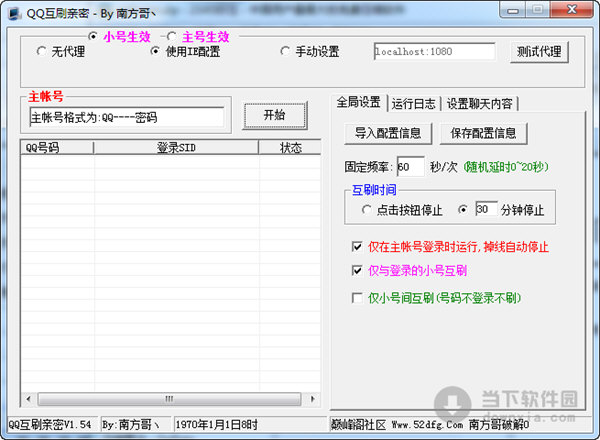Click the 固定频率 seconds input field
This screenshot has height=440, width=600.
click(410, 166)
